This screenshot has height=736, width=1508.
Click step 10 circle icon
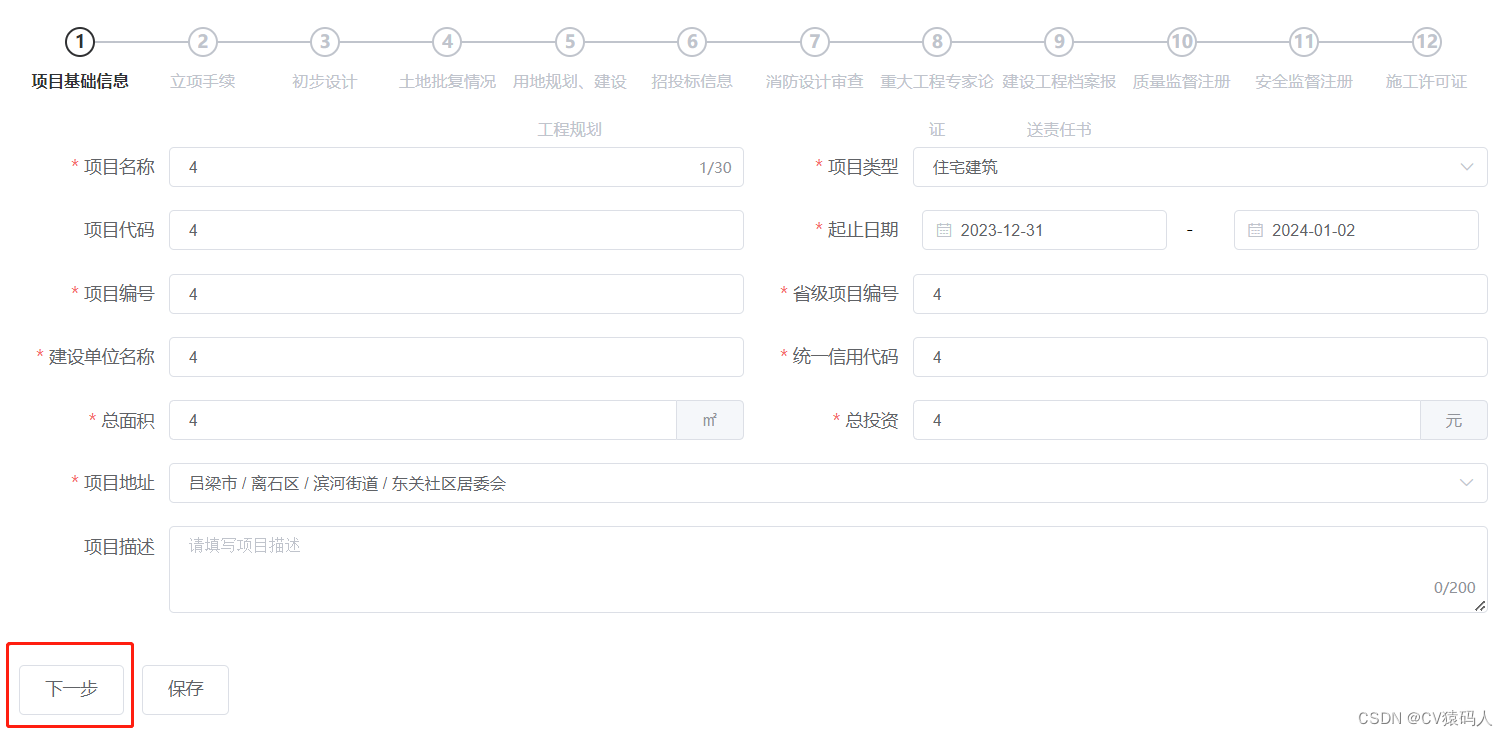(x=1182, y=42)
